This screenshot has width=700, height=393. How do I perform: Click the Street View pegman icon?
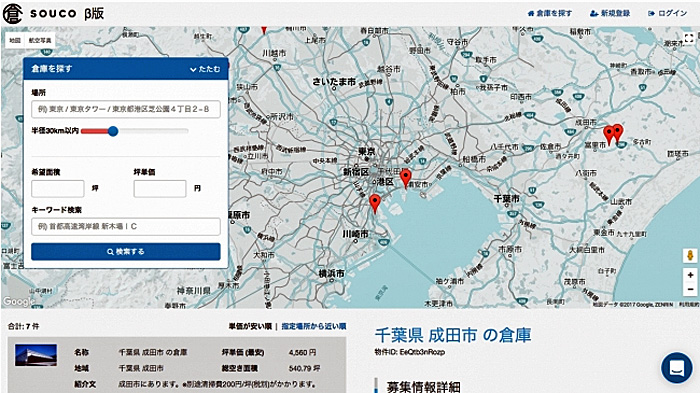pyautogui.click(x=690, y=256)
